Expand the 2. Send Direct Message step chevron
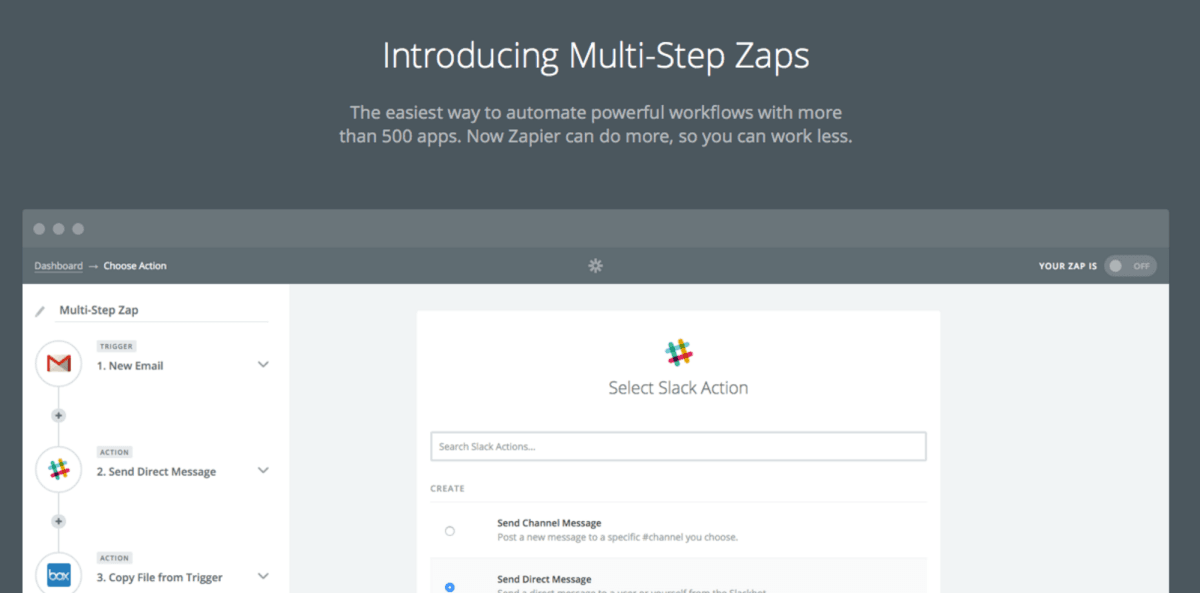Screen dimensions: 1200x593 (263, 470)
